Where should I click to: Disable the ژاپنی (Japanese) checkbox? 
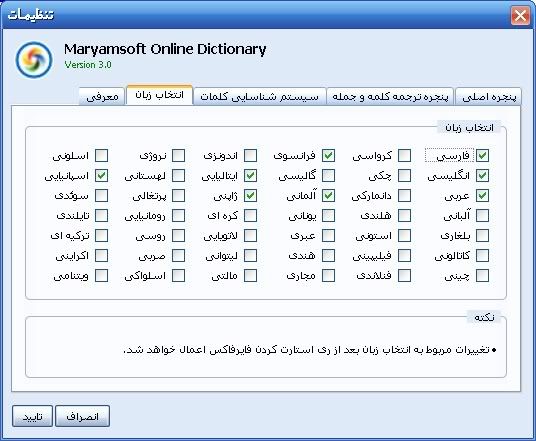pyautogui.click(x=250, y=196)
